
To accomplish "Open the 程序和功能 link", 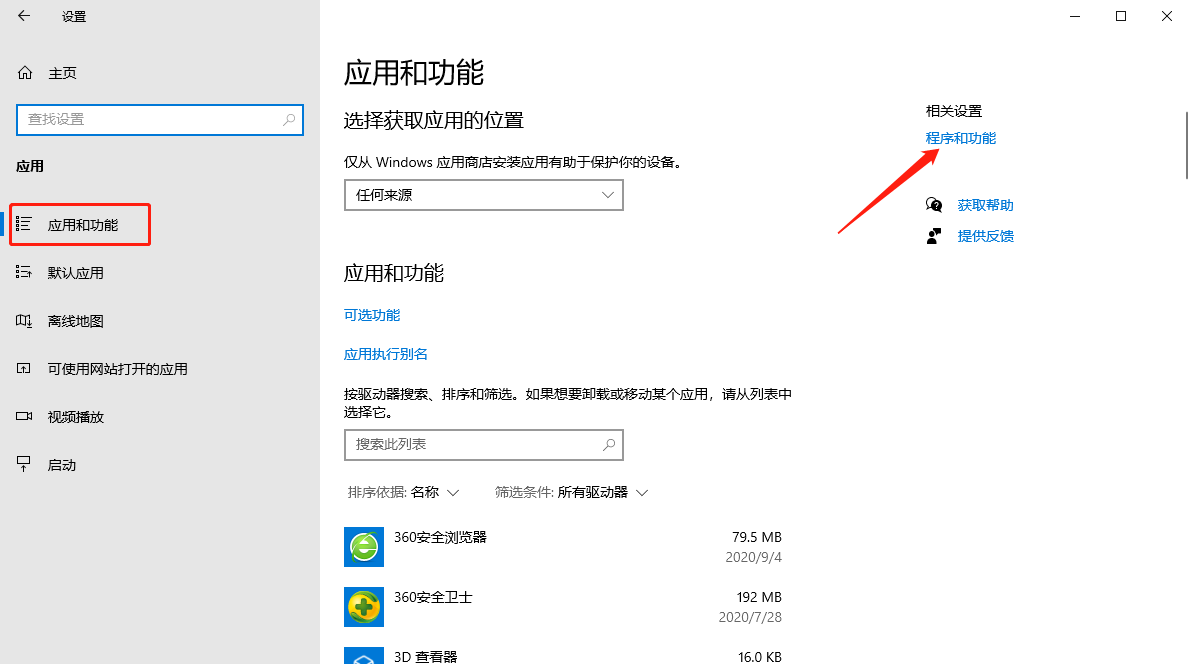I will point(961,137).
